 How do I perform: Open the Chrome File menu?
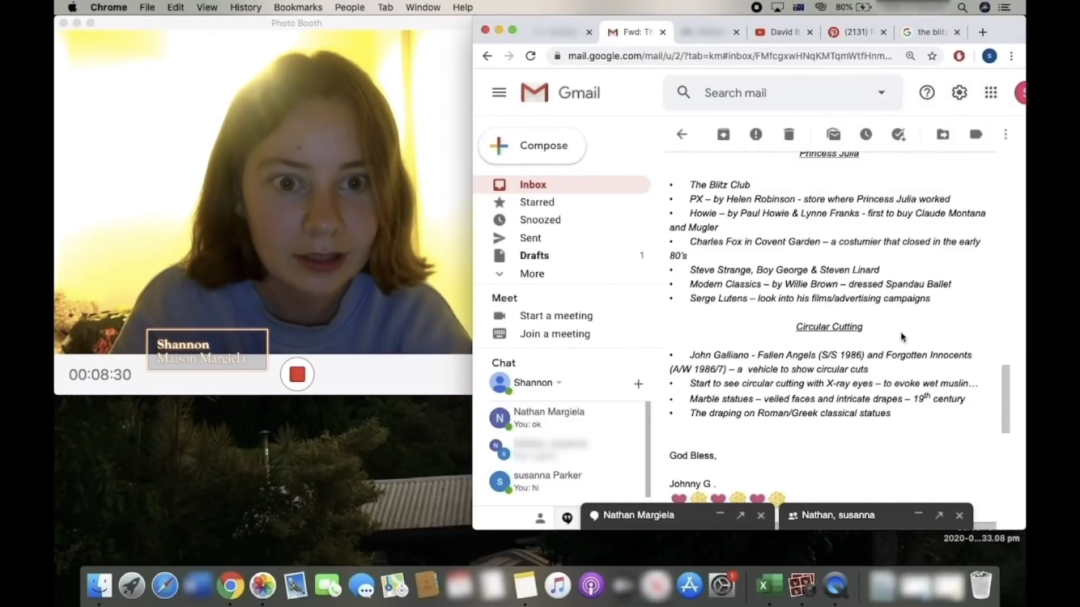pos(147,7)
